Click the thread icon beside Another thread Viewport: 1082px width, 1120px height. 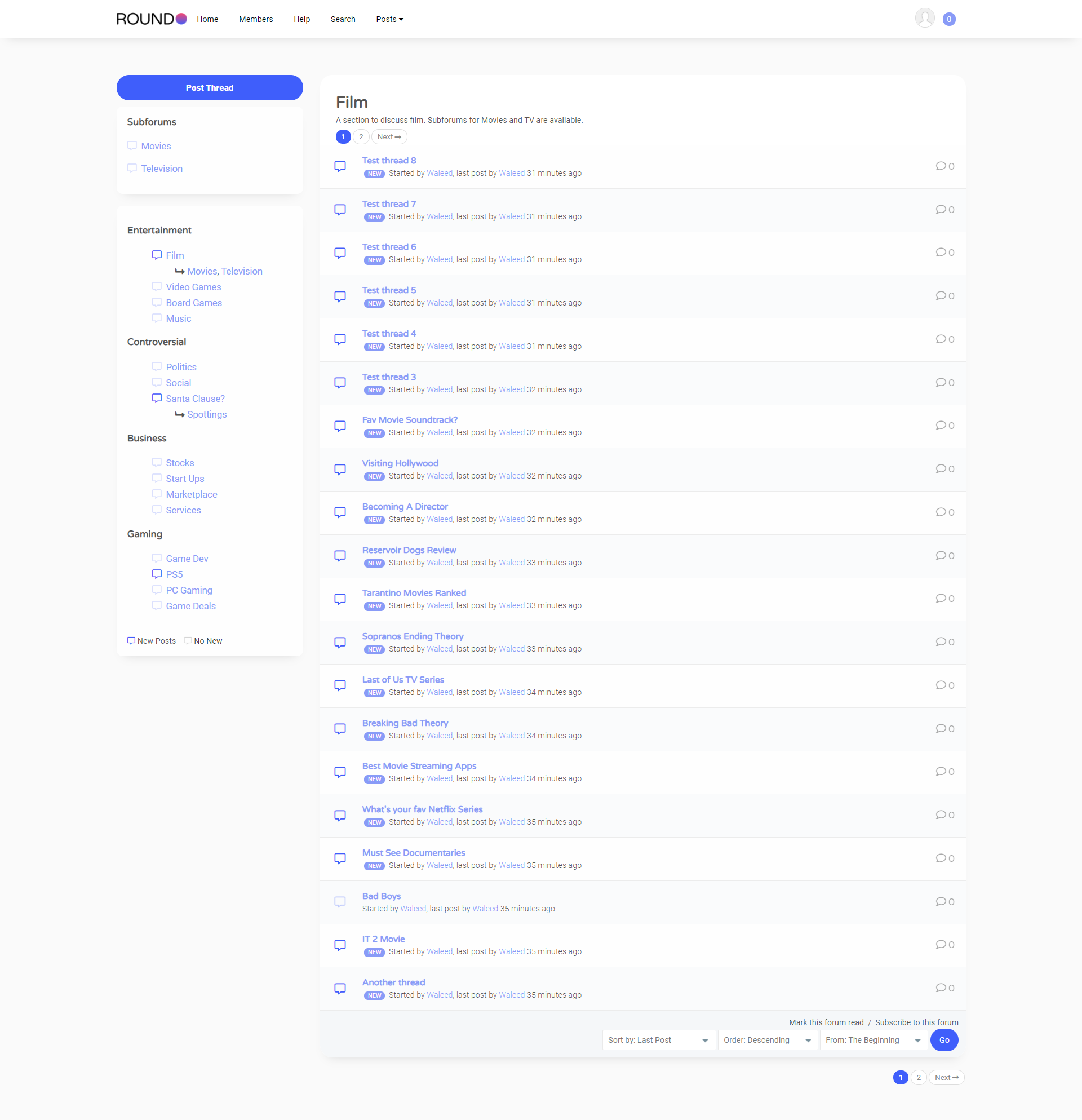pos(340,989)
